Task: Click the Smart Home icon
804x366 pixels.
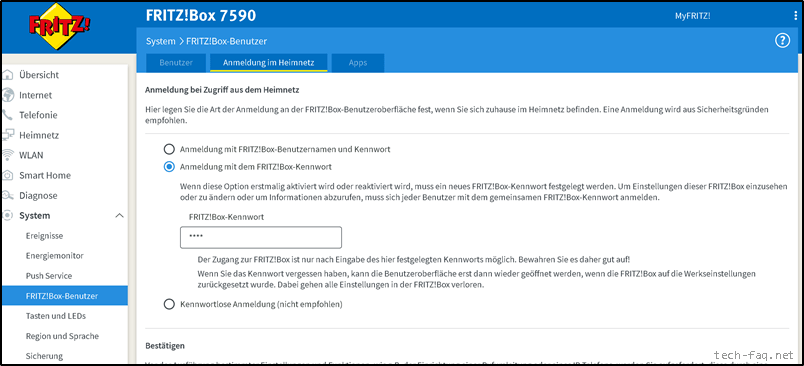Action: [x=7, y=175]
